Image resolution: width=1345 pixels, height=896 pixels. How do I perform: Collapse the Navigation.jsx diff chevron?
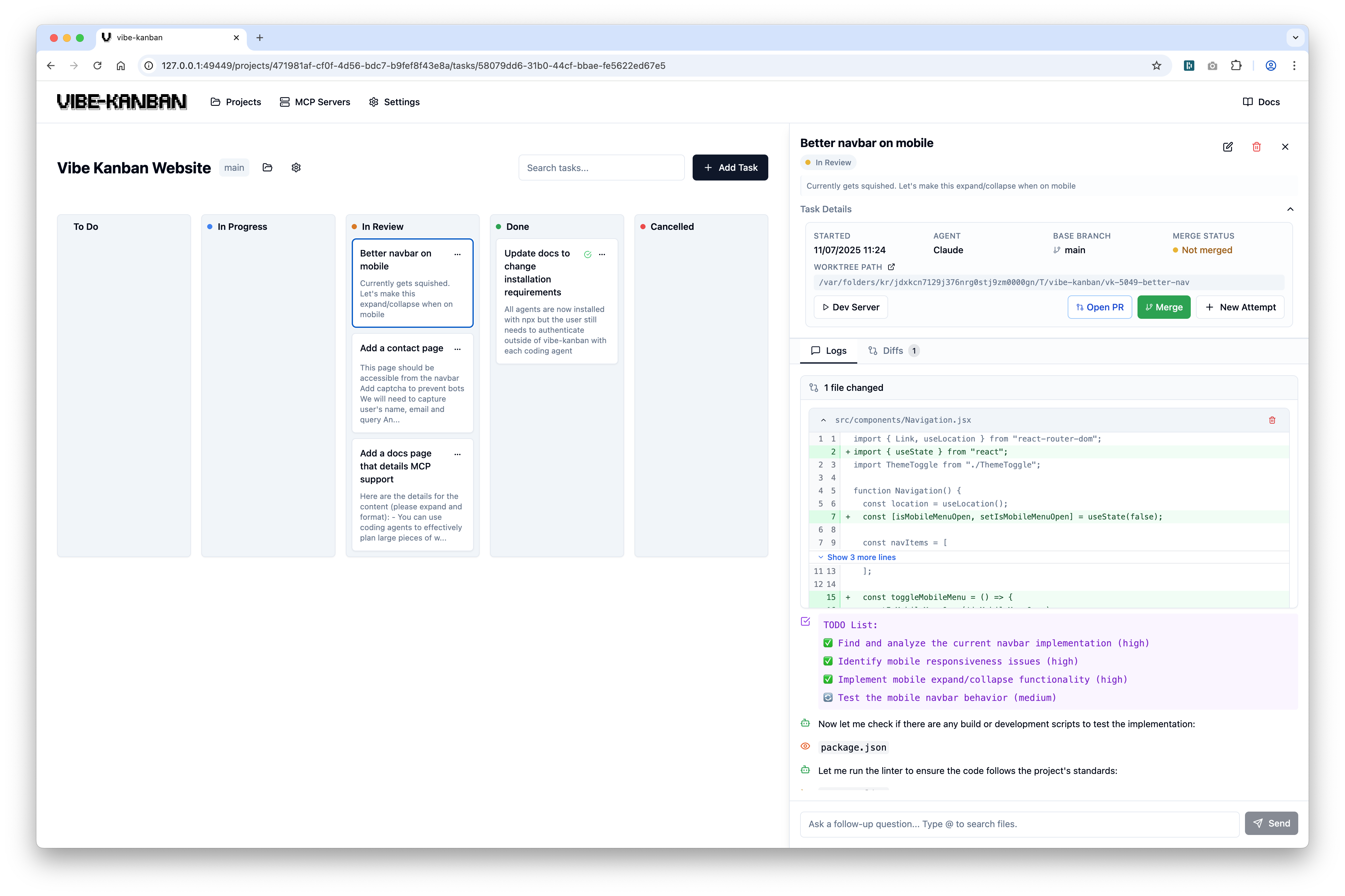point(823,420)
